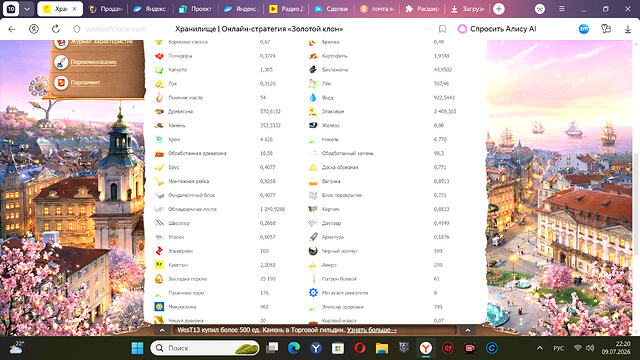Open the Парламент menu icon

coord(61,83)
